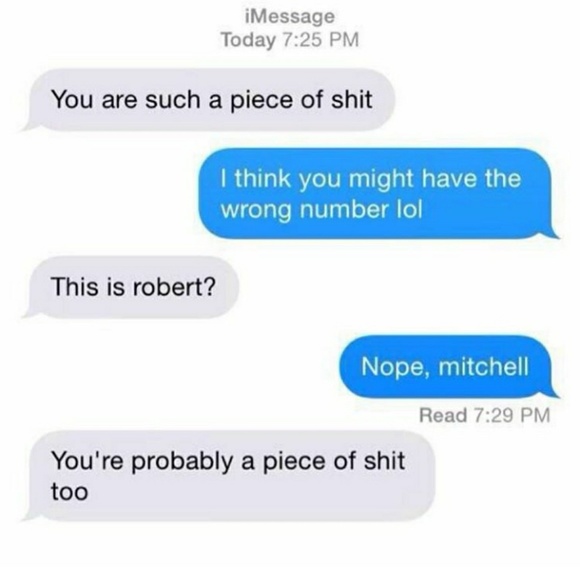Tap the 'You are such a piece' message

tap(211, 100)
